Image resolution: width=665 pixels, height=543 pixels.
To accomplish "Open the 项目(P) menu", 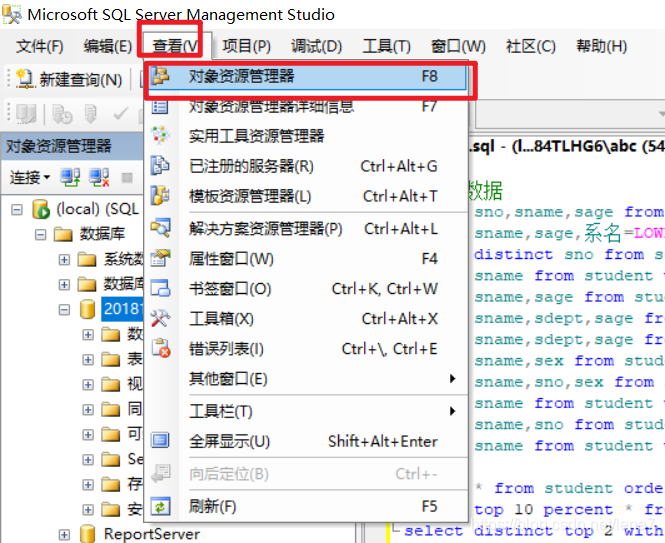I will [x=247, y=46].
